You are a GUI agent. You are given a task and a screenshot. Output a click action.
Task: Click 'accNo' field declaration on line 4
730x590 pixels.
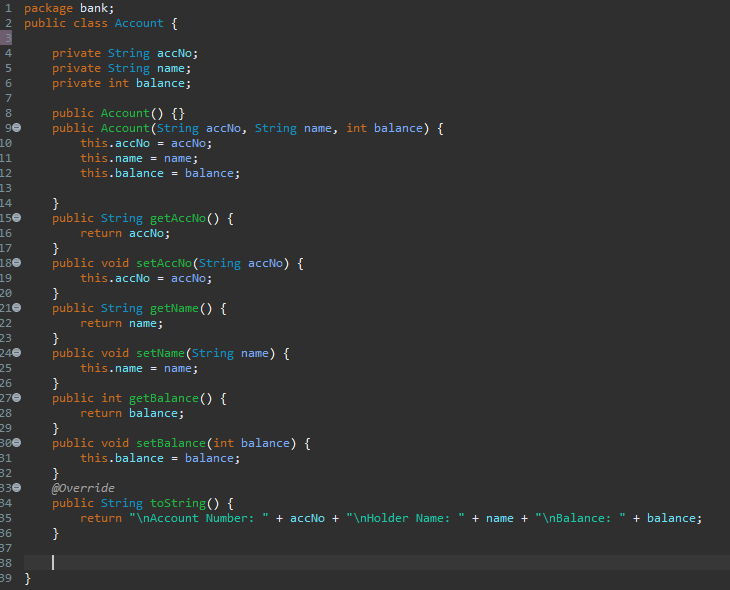tap(174, 53)
